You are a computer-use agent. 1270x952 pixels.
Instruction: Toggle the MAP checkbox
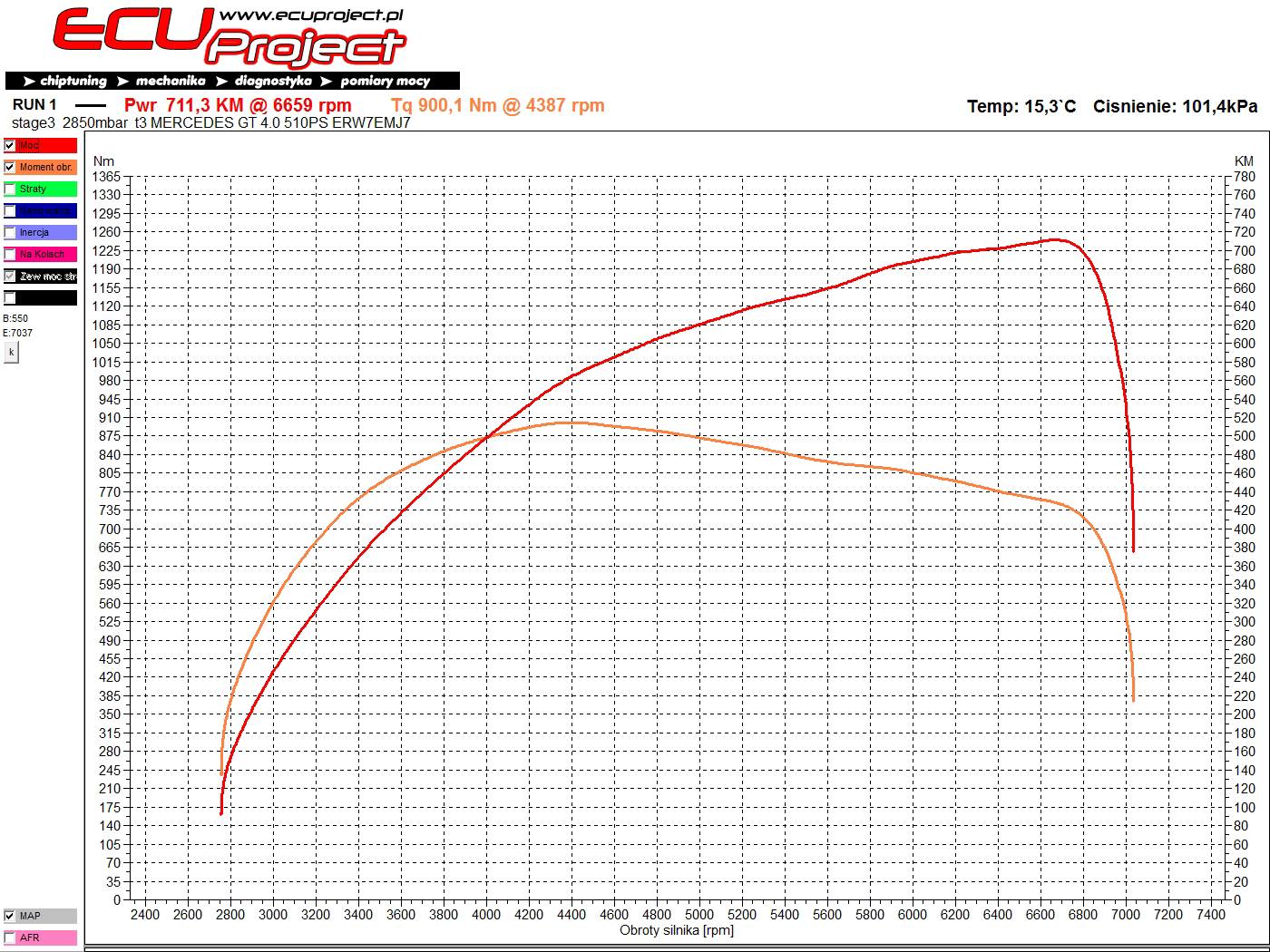tap(10, 916)
